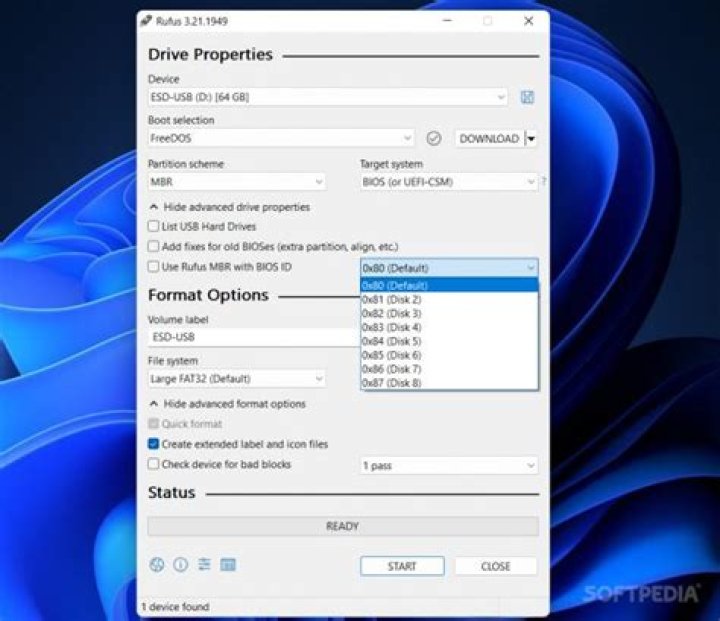Check Add fixes for old BIOSes
The width and height of the screenshot is (720, 621).
tap(154, 246)
